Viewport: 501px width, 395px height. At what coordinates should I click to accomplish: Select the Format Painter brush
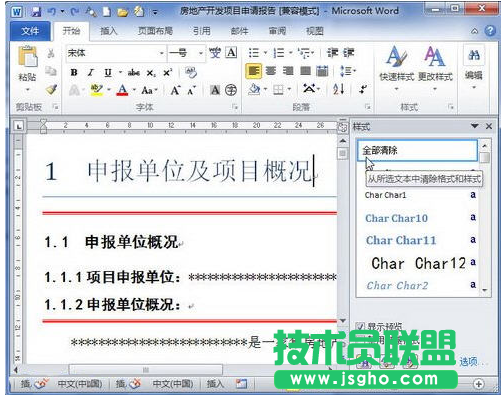[51, 89]
